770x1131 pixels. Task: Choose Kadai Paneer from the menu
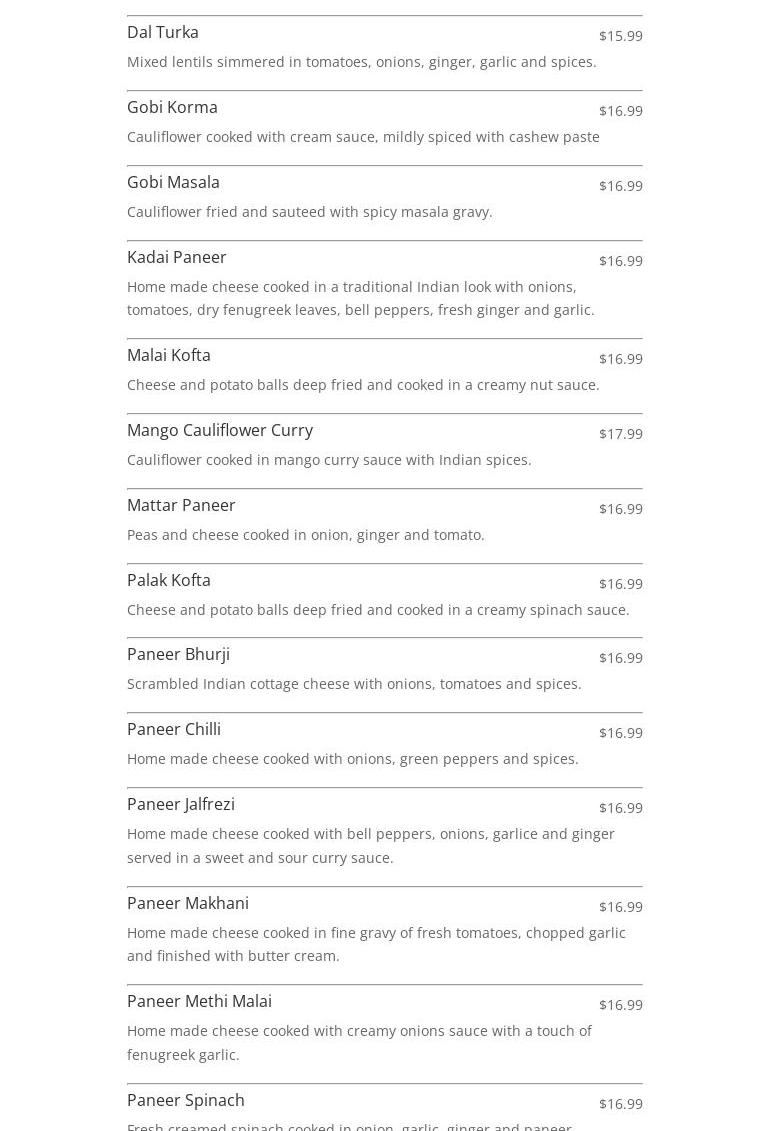tap(177, 258)
